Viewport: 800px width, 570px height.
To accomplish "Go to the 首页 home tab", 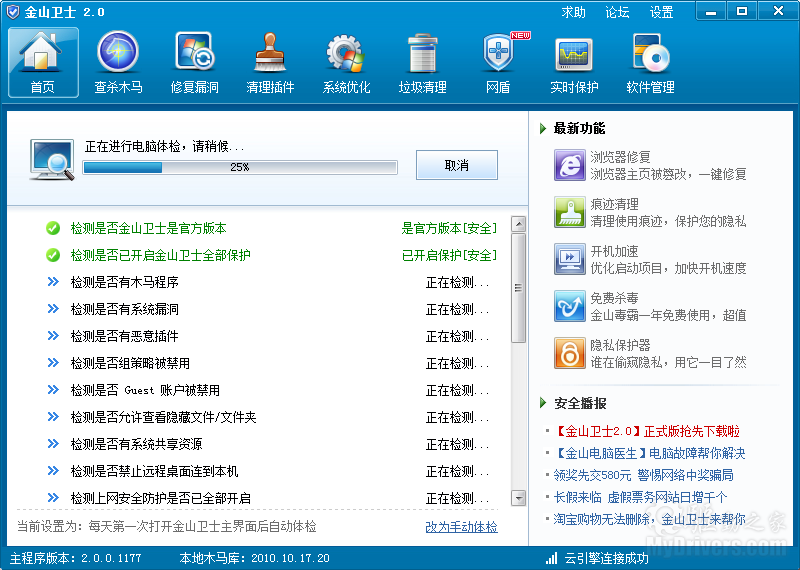I will [x=43, y=62].
